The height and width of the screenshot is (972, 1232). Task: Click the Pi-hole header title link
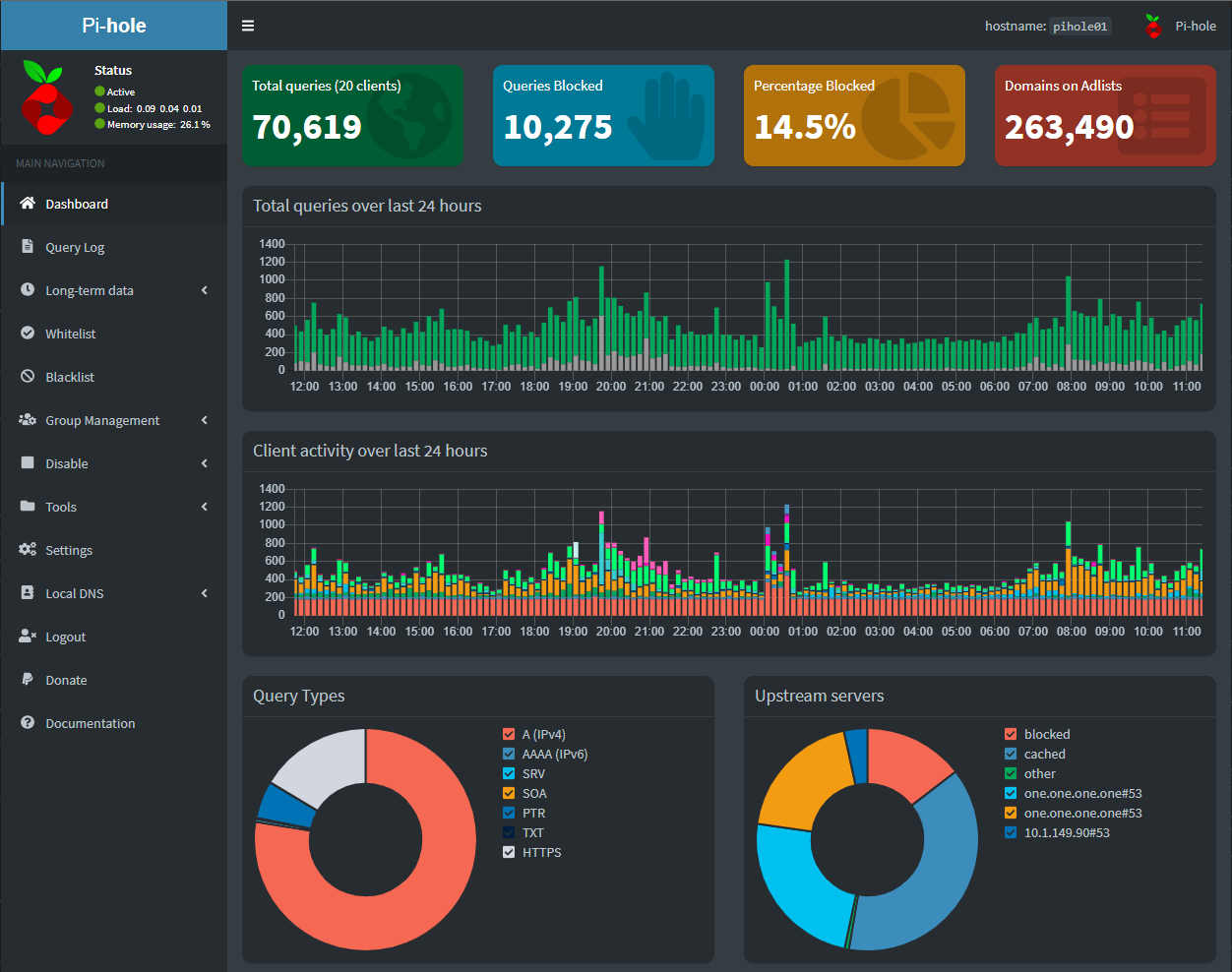click(x=114, y=26)
